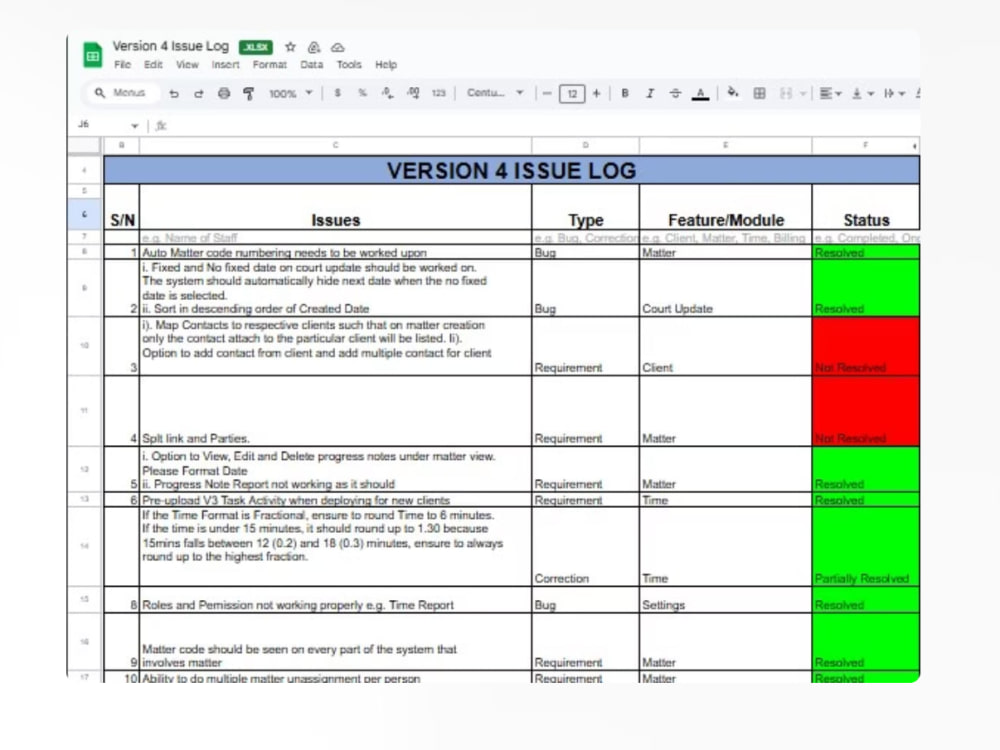Select the red Not Resolved cell for Client

point(866,346)
